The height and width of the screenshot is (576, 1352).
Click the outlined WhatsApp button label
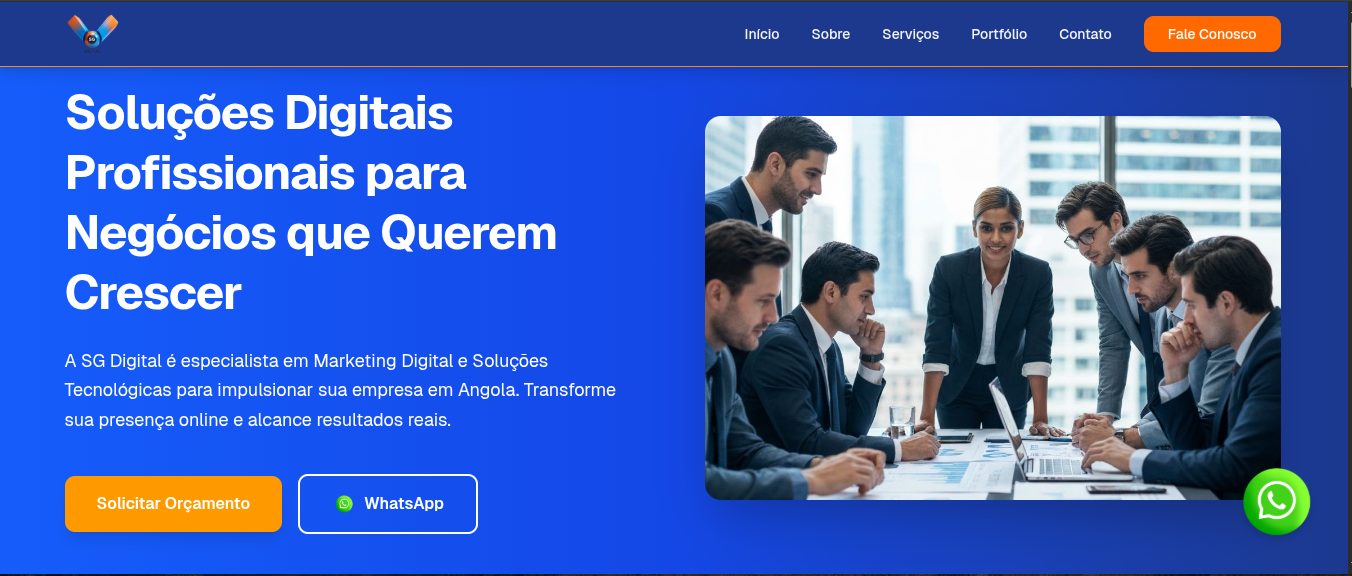404,503
